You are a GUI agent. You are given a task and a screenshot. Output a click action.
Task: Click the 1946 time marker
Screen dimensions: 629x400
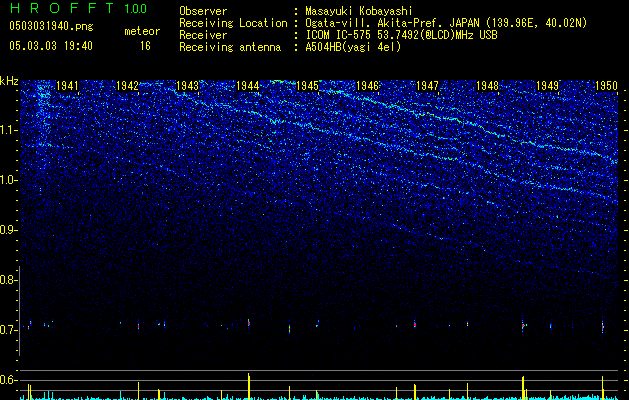(x=367, y=86)
